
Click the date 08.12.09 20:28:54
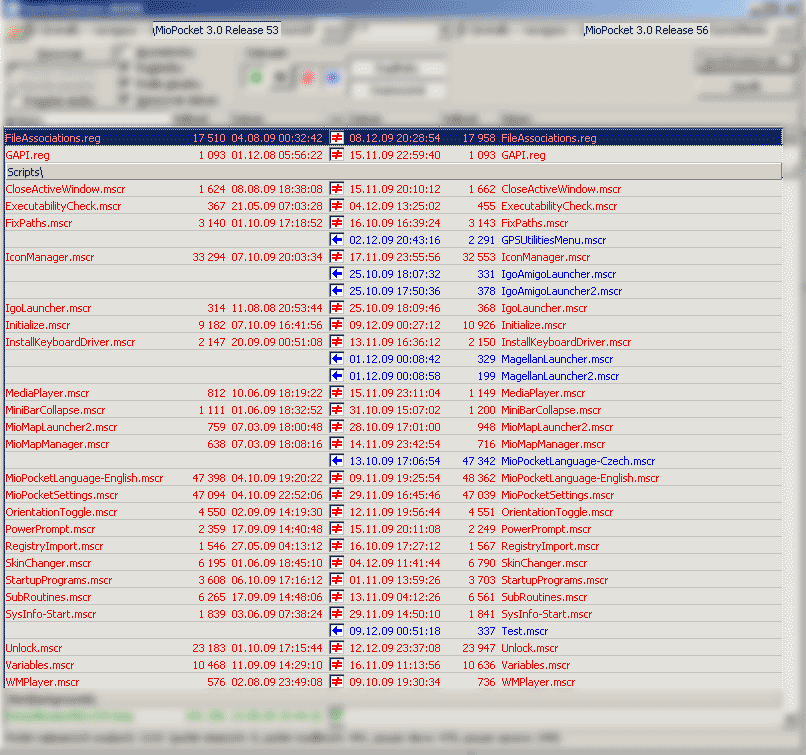coord(395,138)
